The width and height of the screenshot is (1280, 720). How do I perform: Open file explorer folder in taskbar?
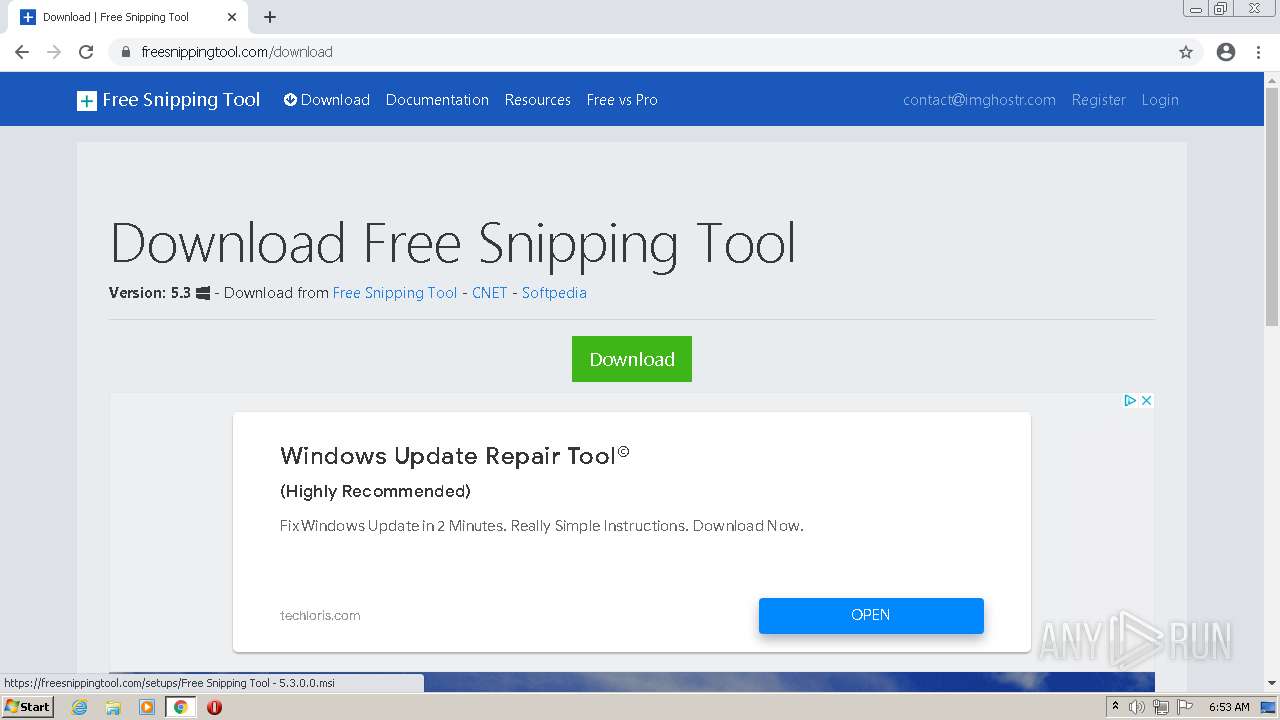click(x=113, y=707)
